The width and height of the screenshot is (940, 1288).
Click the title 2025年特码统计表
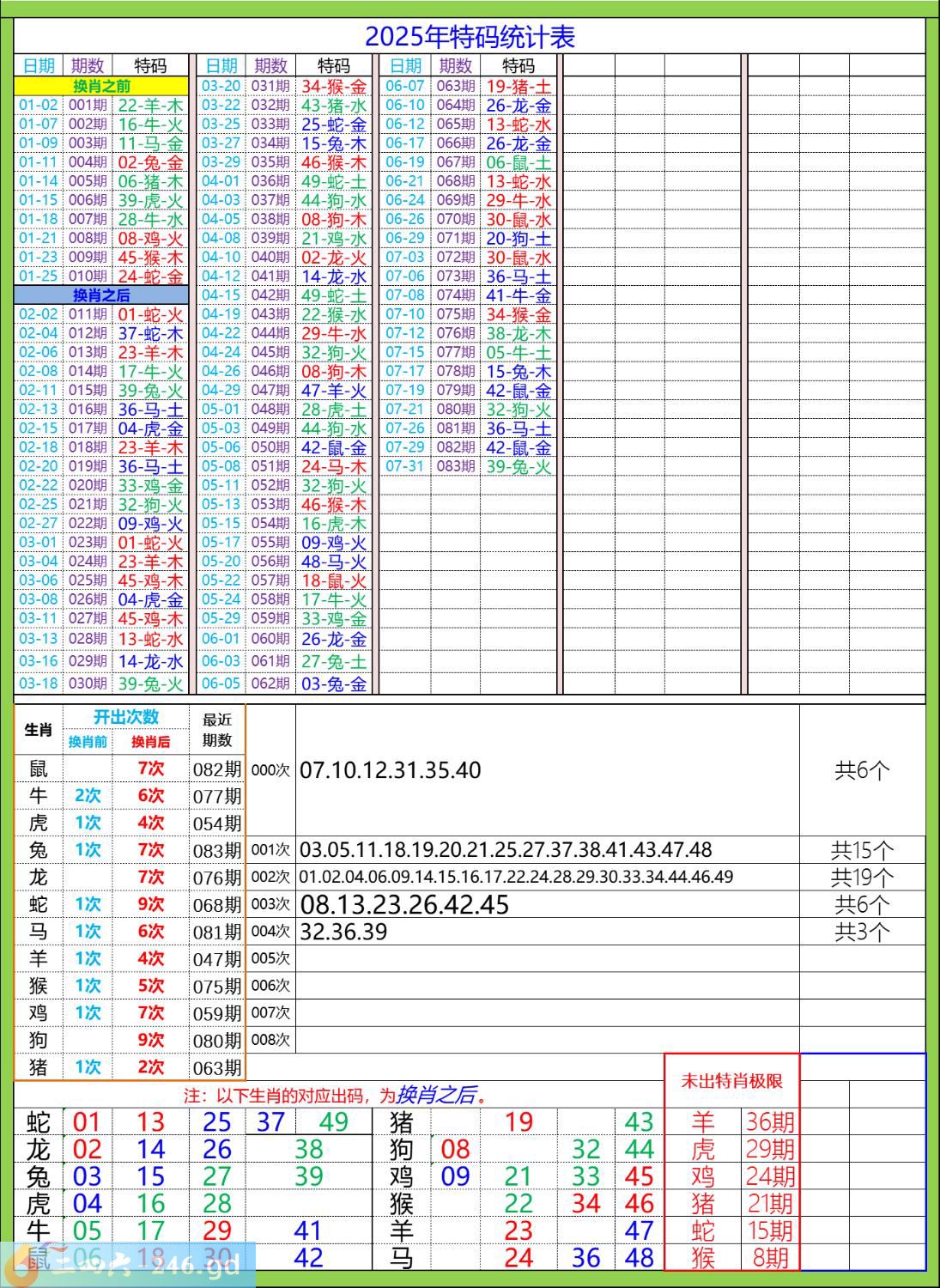(470, 37)
